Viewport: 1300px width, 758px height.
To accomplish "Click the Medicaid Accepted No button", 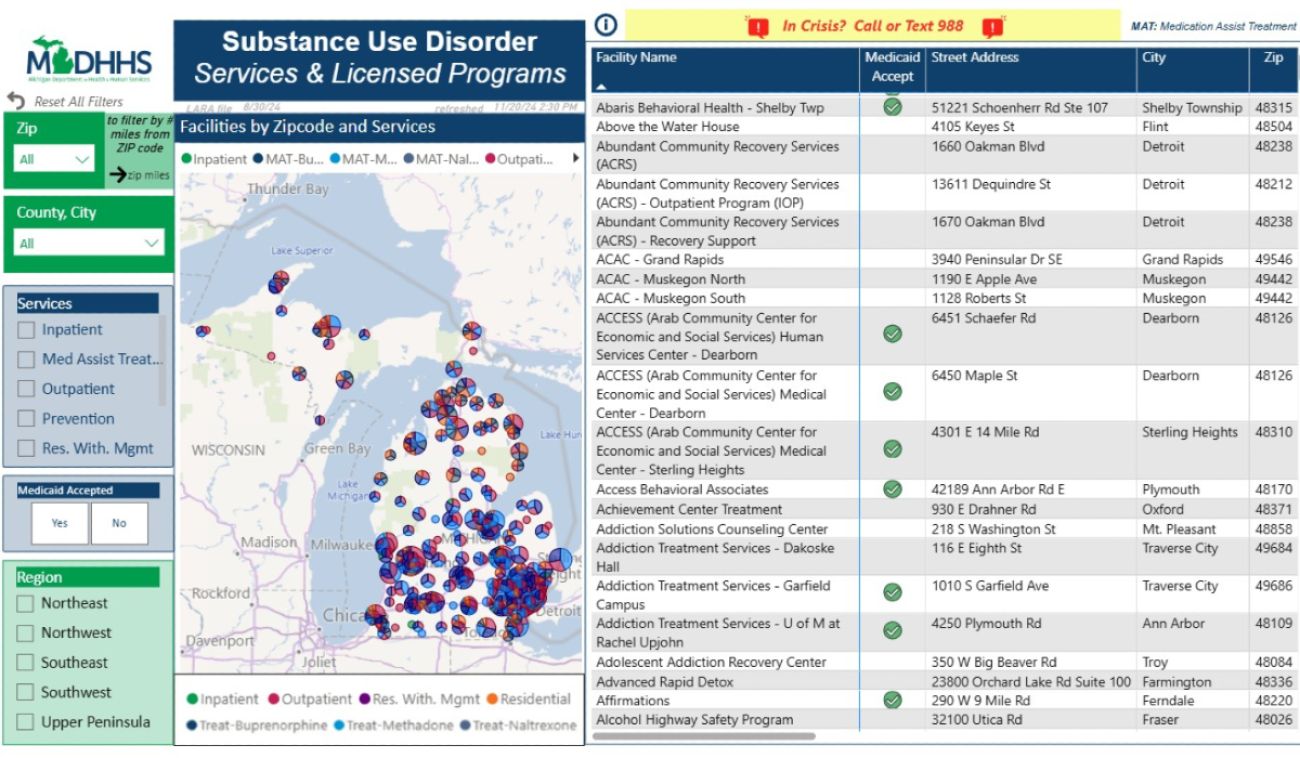I will point(119,523).
